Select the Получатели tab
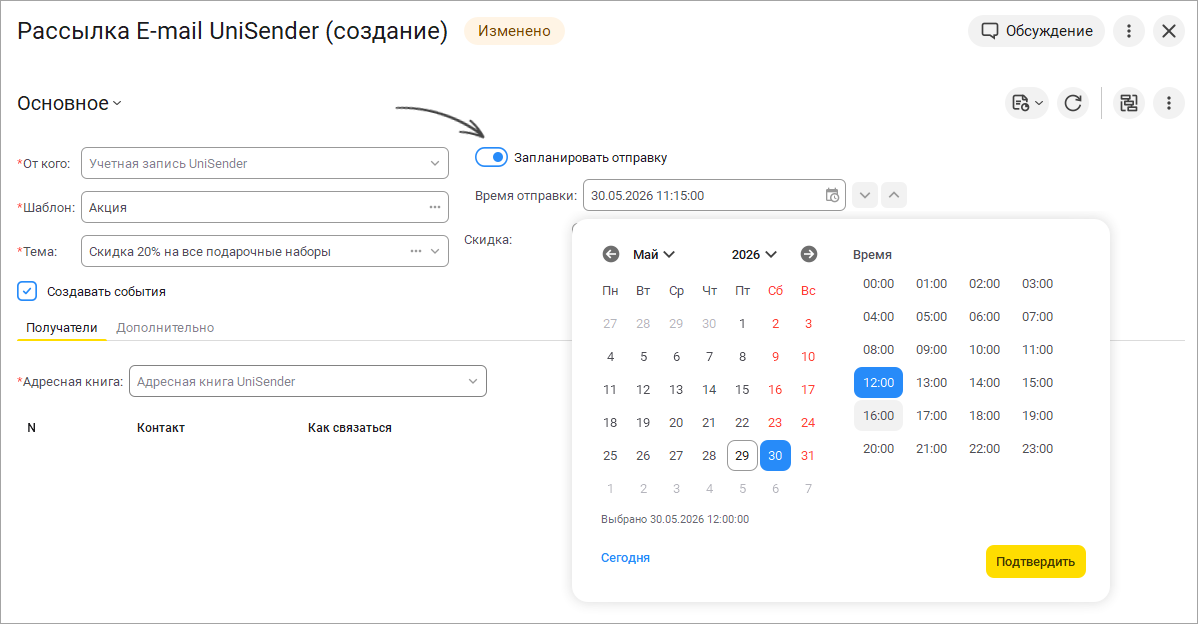The height and width of the screenshot is (624, 1198). tap(62, 328)
